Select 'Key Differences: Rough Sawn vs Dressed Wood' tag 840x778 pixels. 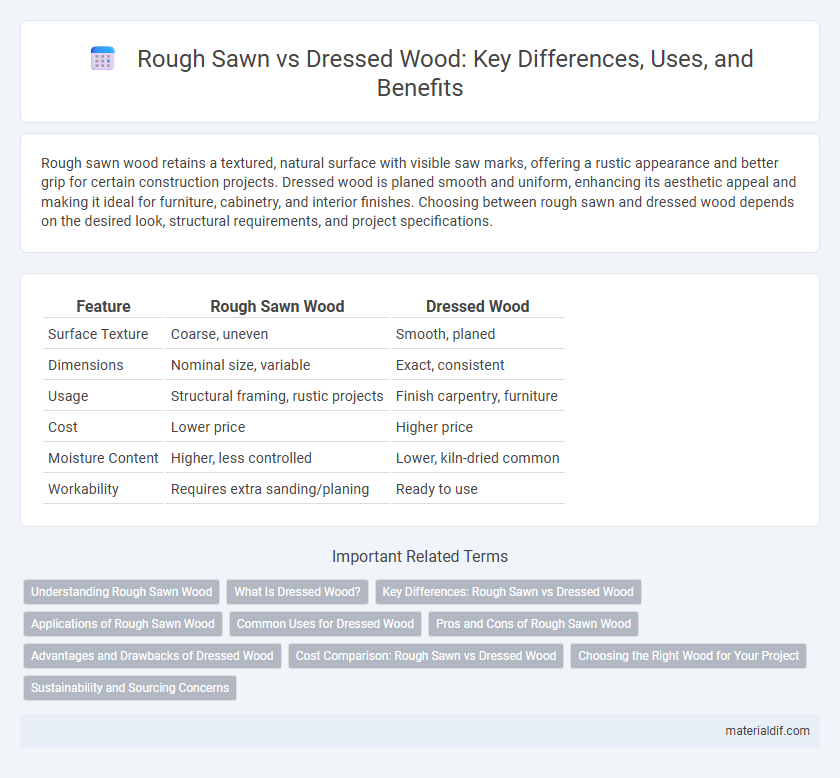[508, 592]
